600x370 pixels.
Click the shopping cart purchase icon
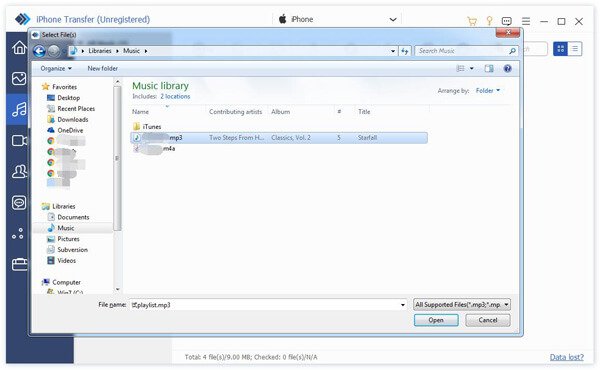(x=472, y=21)
